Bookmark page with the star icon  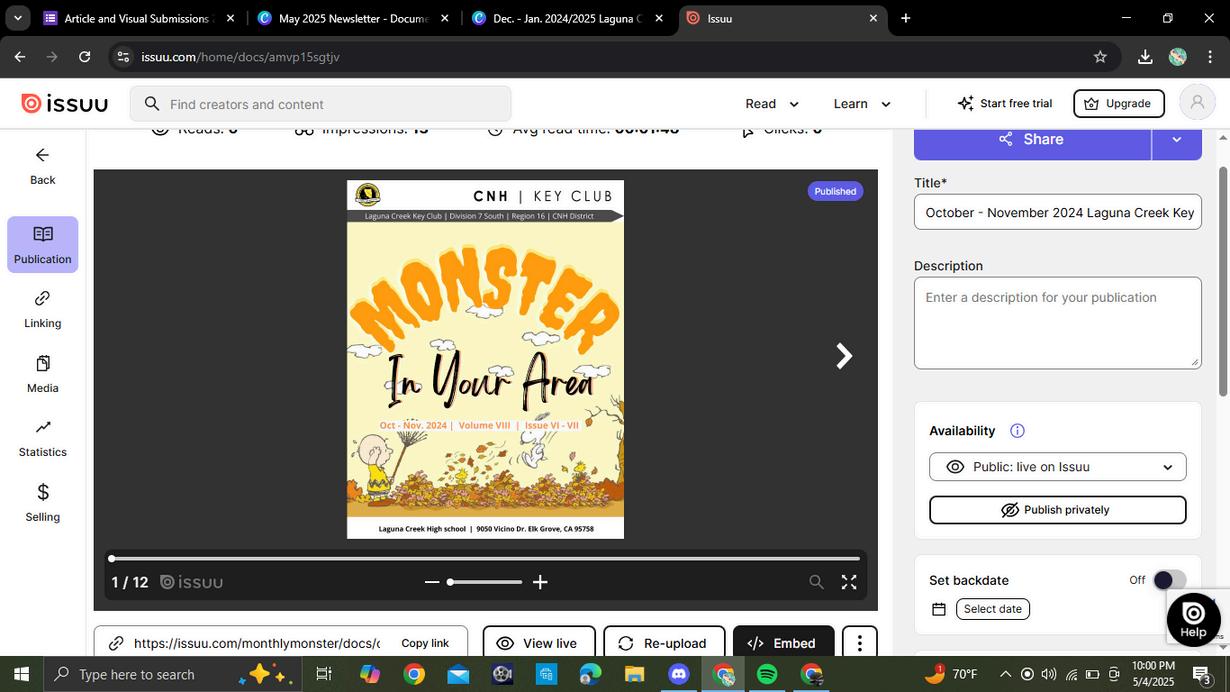pos(1100,57)
